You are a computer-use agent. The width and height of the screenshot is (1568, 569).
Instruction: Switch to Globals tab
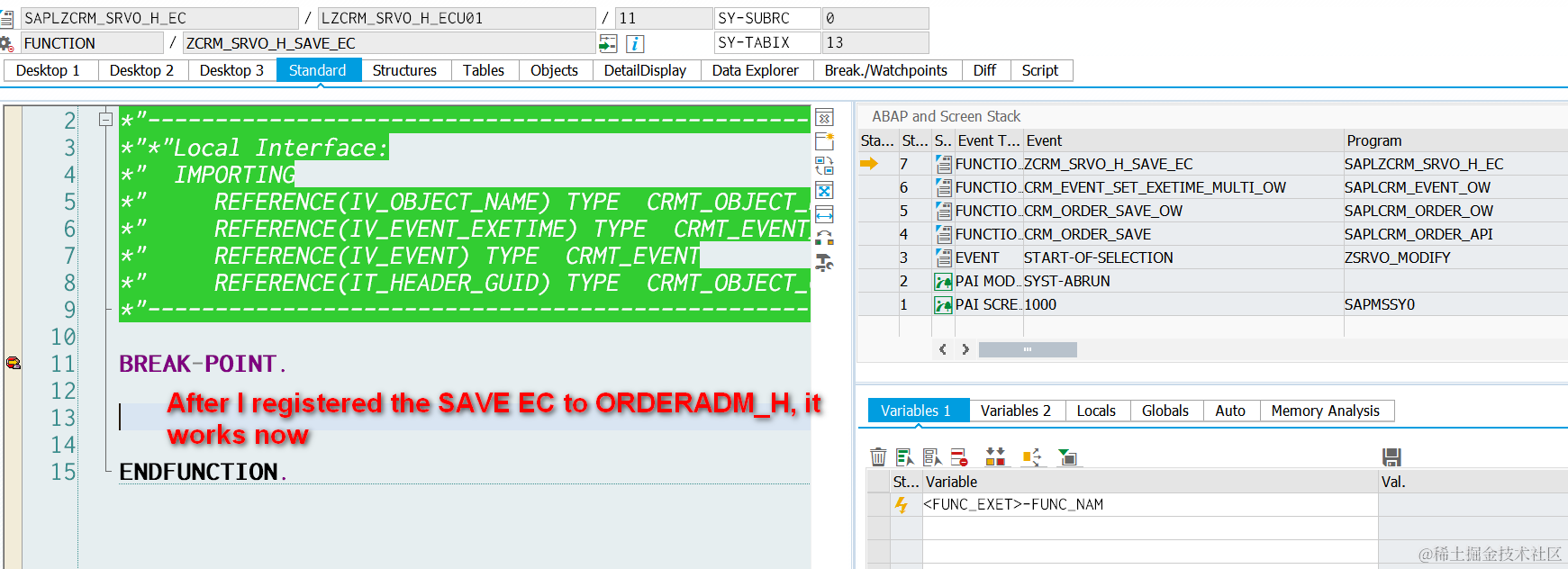tap(1166, 411)
